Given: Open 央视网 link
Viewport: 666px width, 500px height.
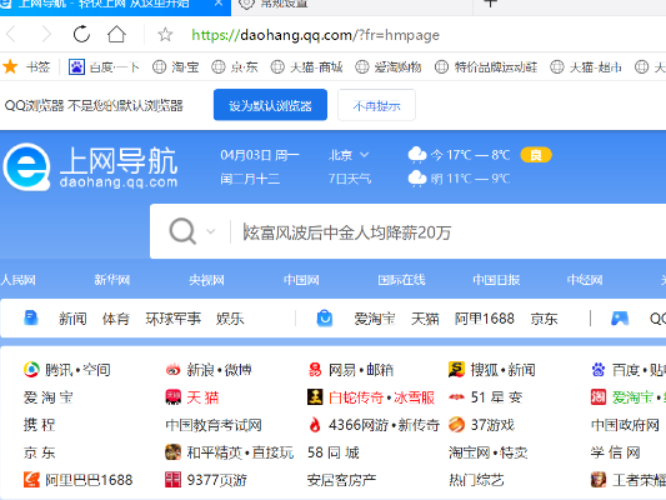Looking at the screenshot, I should [206, 280].
